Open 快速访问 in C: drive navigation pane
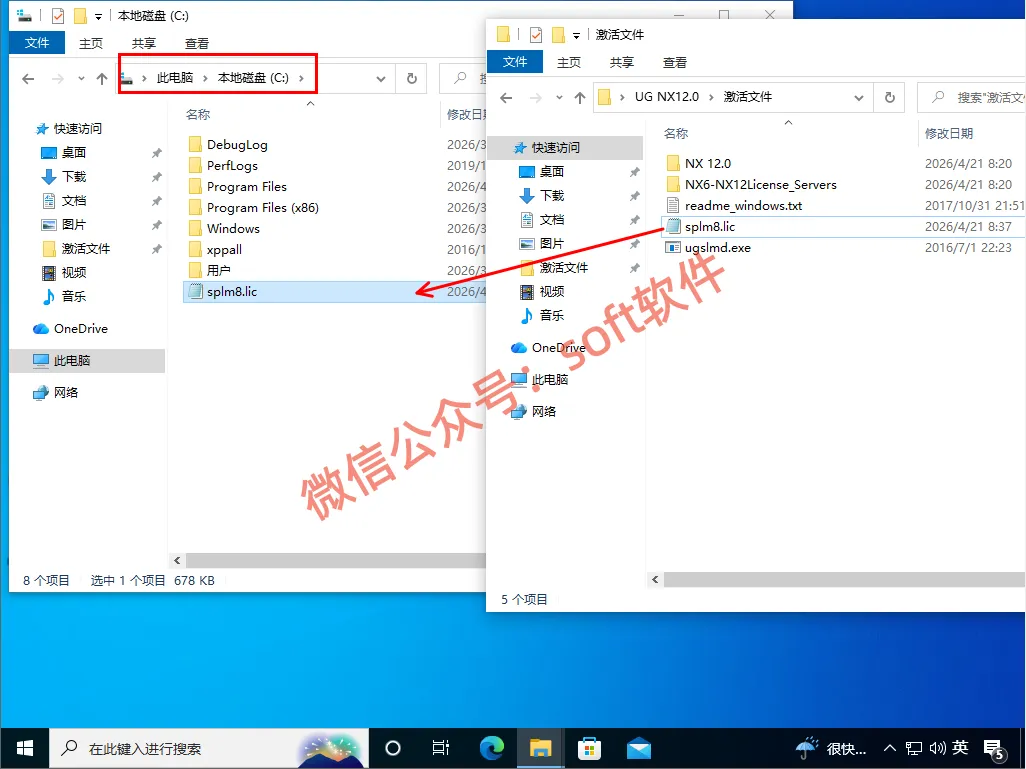The height and width of the screenshot is (769, 1026). tap(77, 128)
